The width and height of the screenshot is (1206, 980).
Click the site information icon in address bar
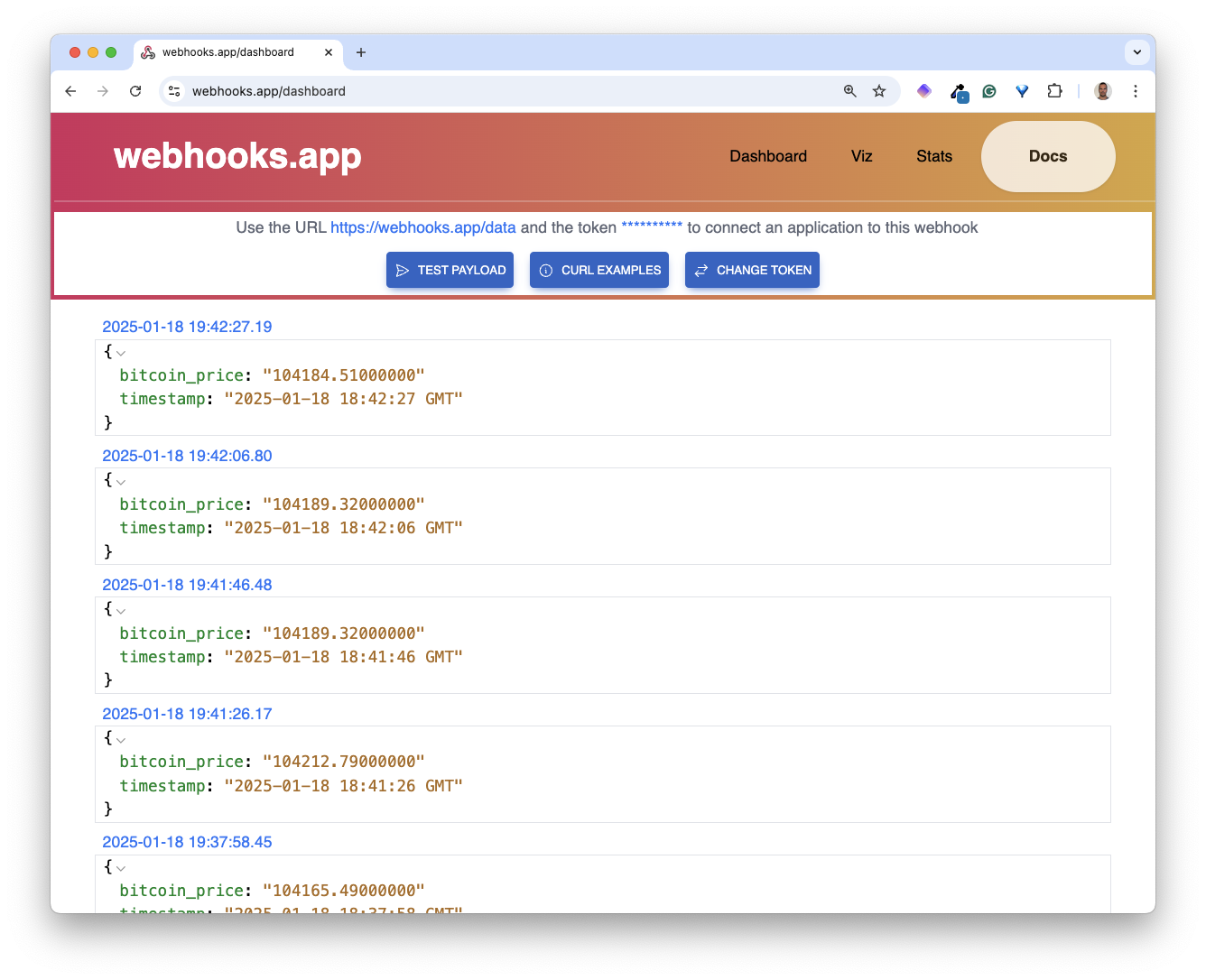(173, 91)
